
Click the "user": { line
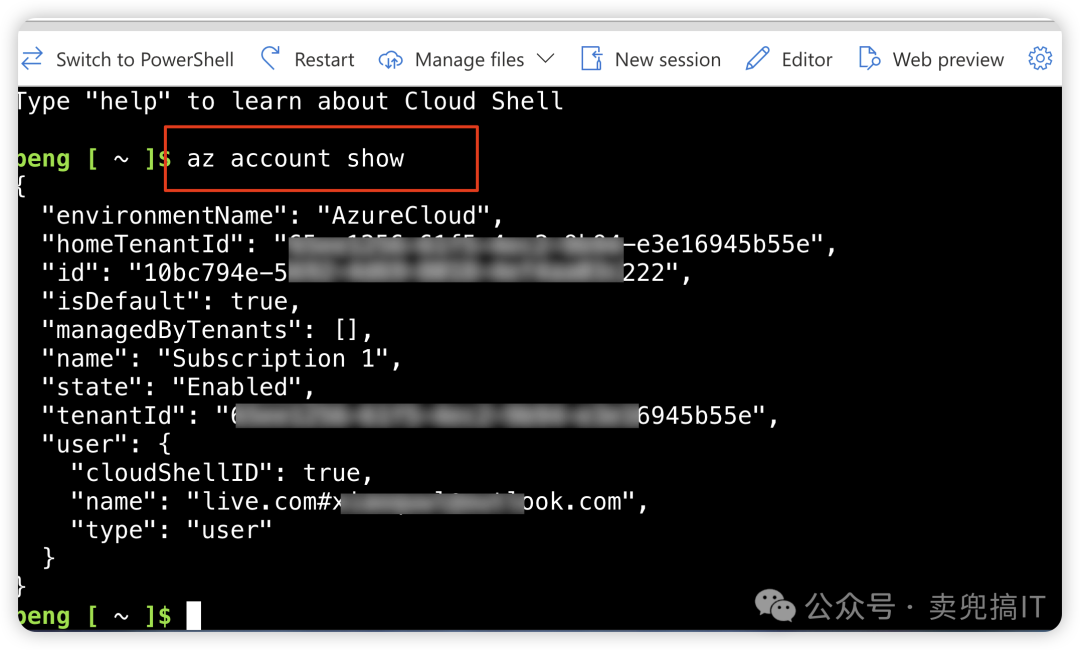(x=107, y=444)
